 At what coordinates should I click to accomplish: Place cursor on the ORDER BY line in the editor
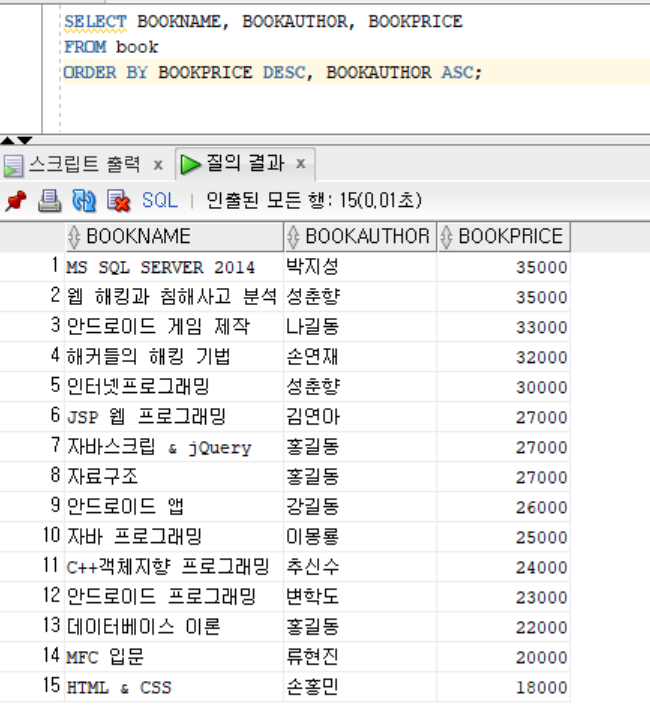pos(272,72)
